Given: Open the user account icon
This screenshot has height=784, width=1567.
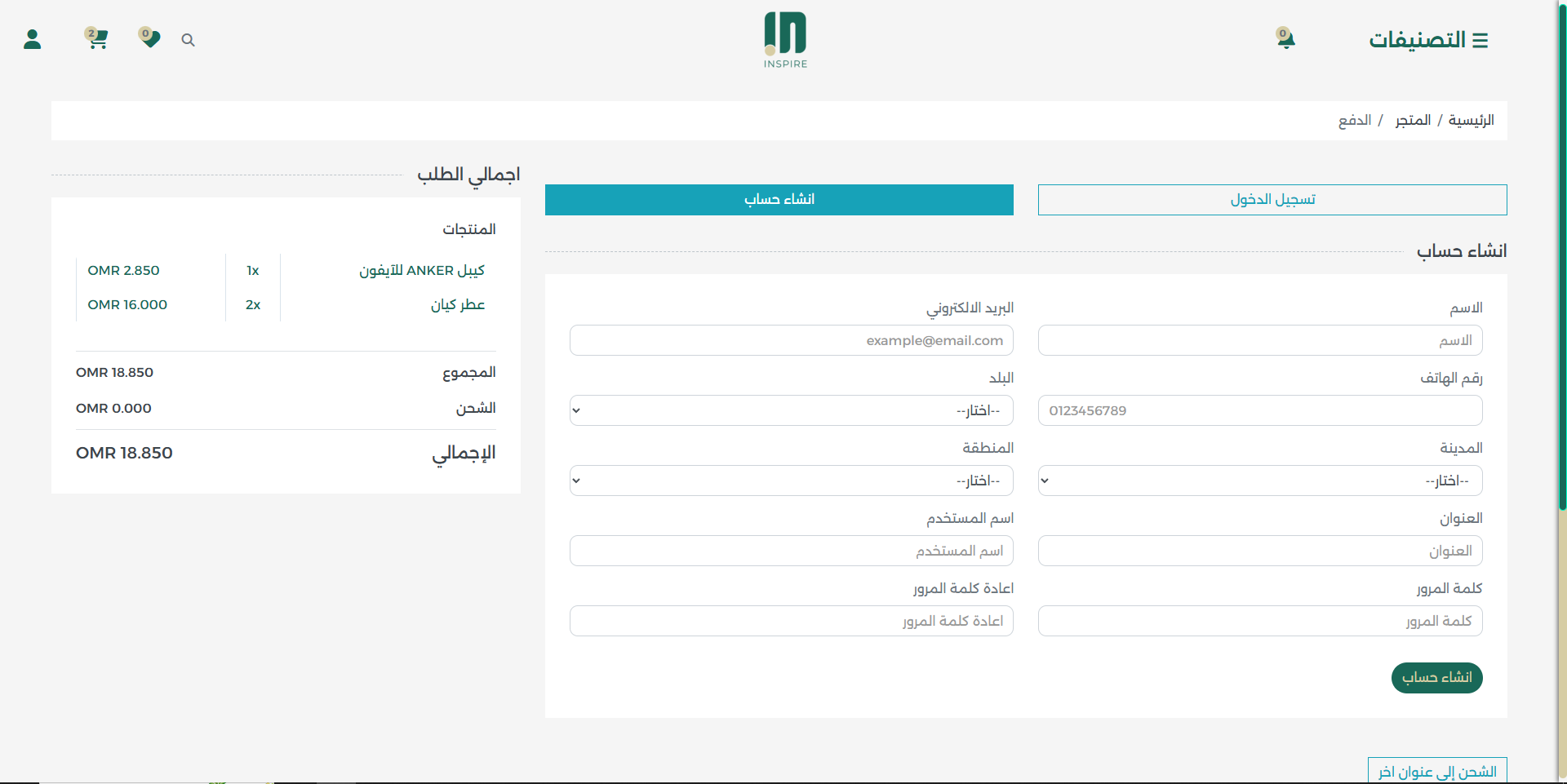Looking at the screenshot, I should [33, 39].
